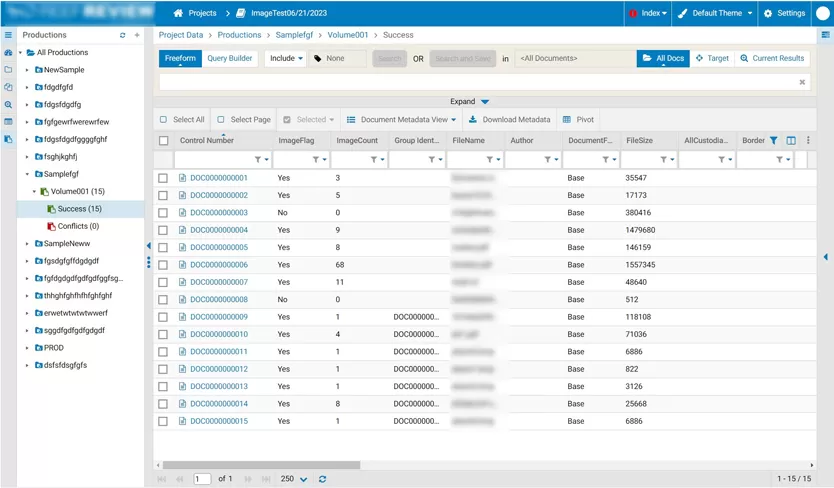Open the Include dropdown

(285, 59)
